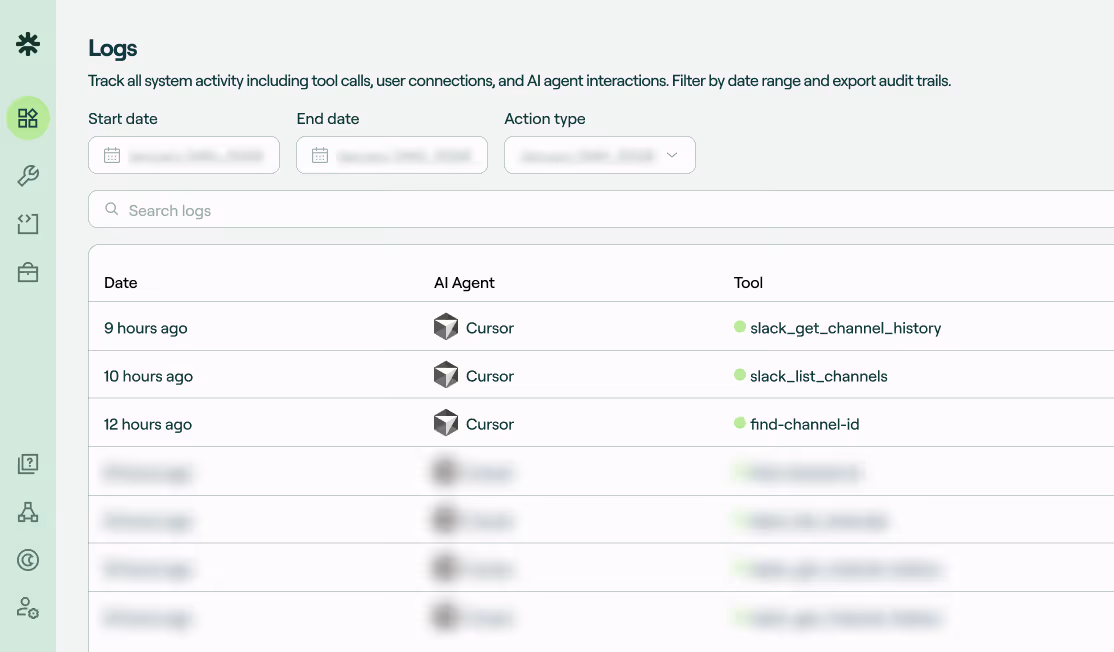Click the green status dot beside find-channel-id
The height and width of the screenshot is (652, 1114).
738,423
